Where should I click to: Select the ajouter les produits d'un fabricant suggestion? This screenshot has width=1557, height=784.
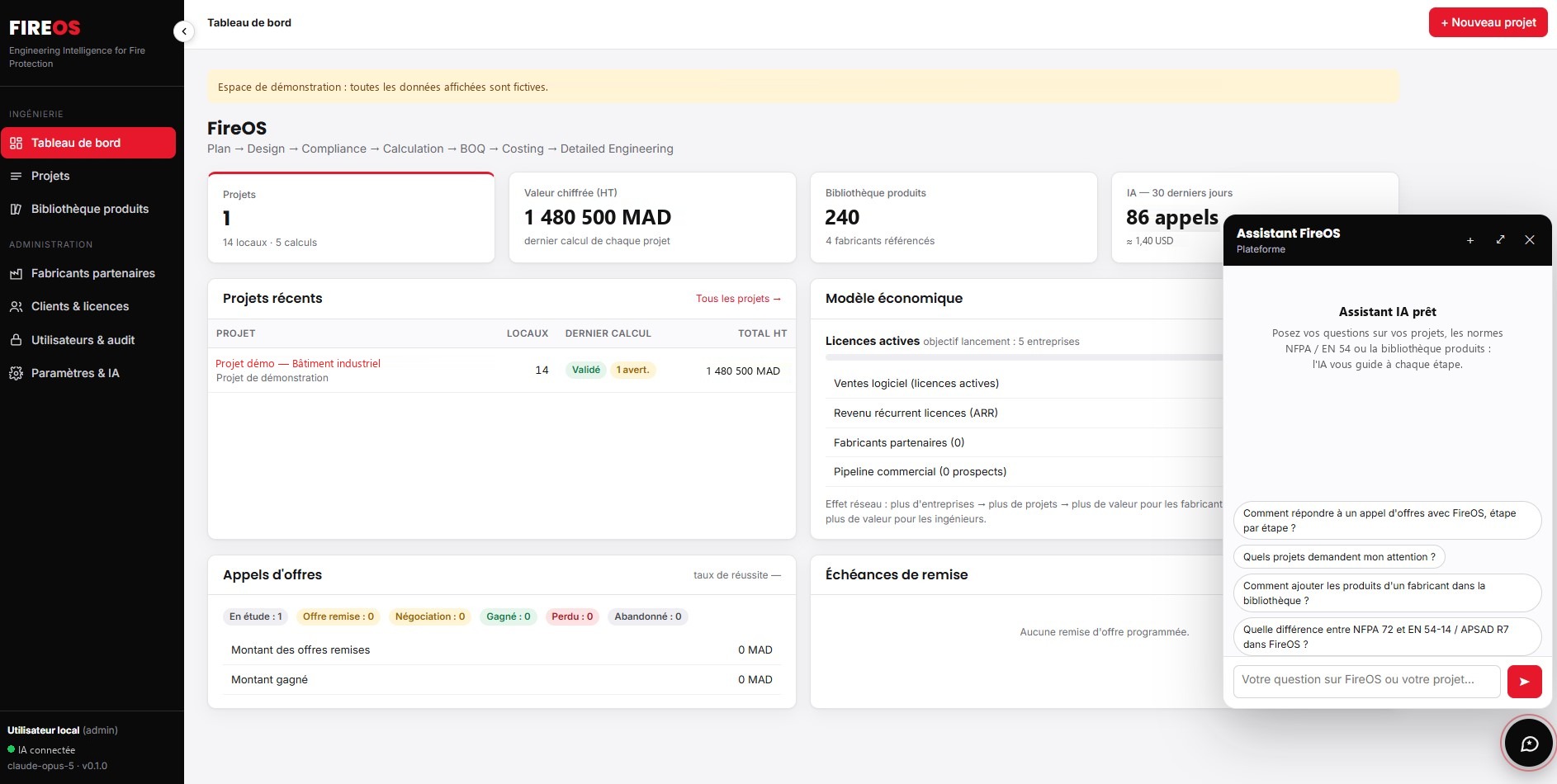pyautogui.click(x=1387, y=593)
